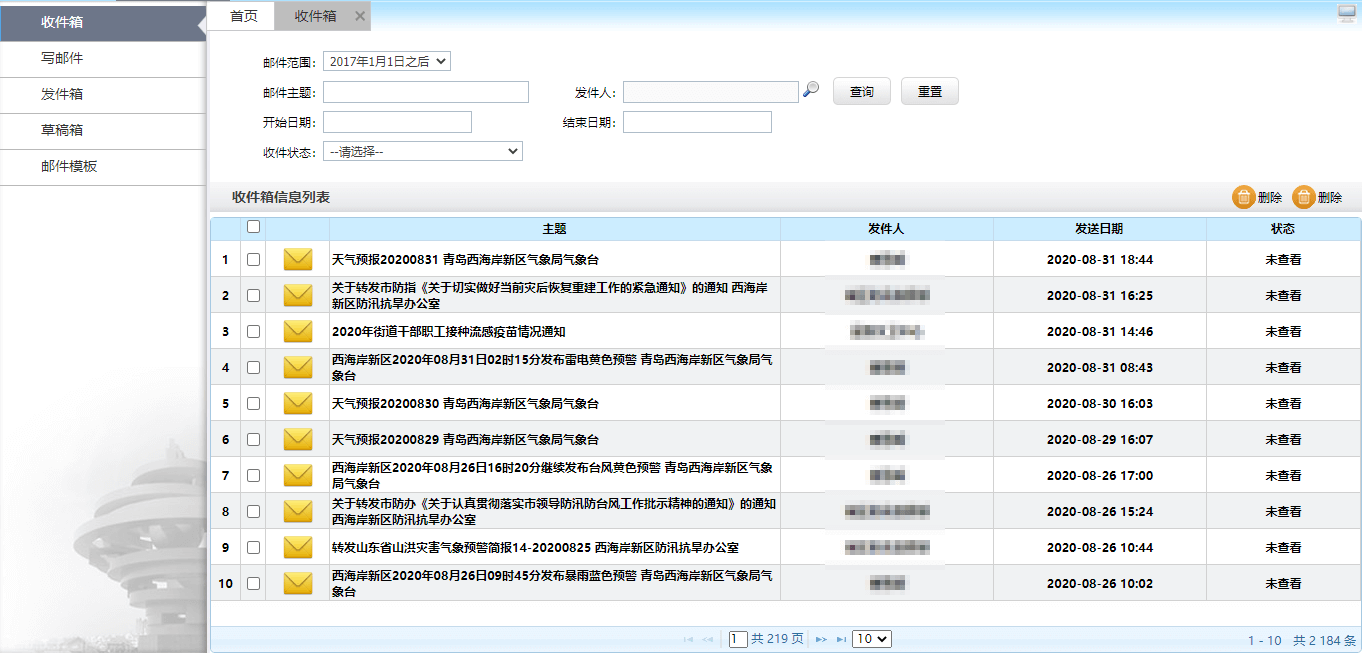
Task: Click the leftmost orange trash delete icon
Action: (x=1243, y=198)
